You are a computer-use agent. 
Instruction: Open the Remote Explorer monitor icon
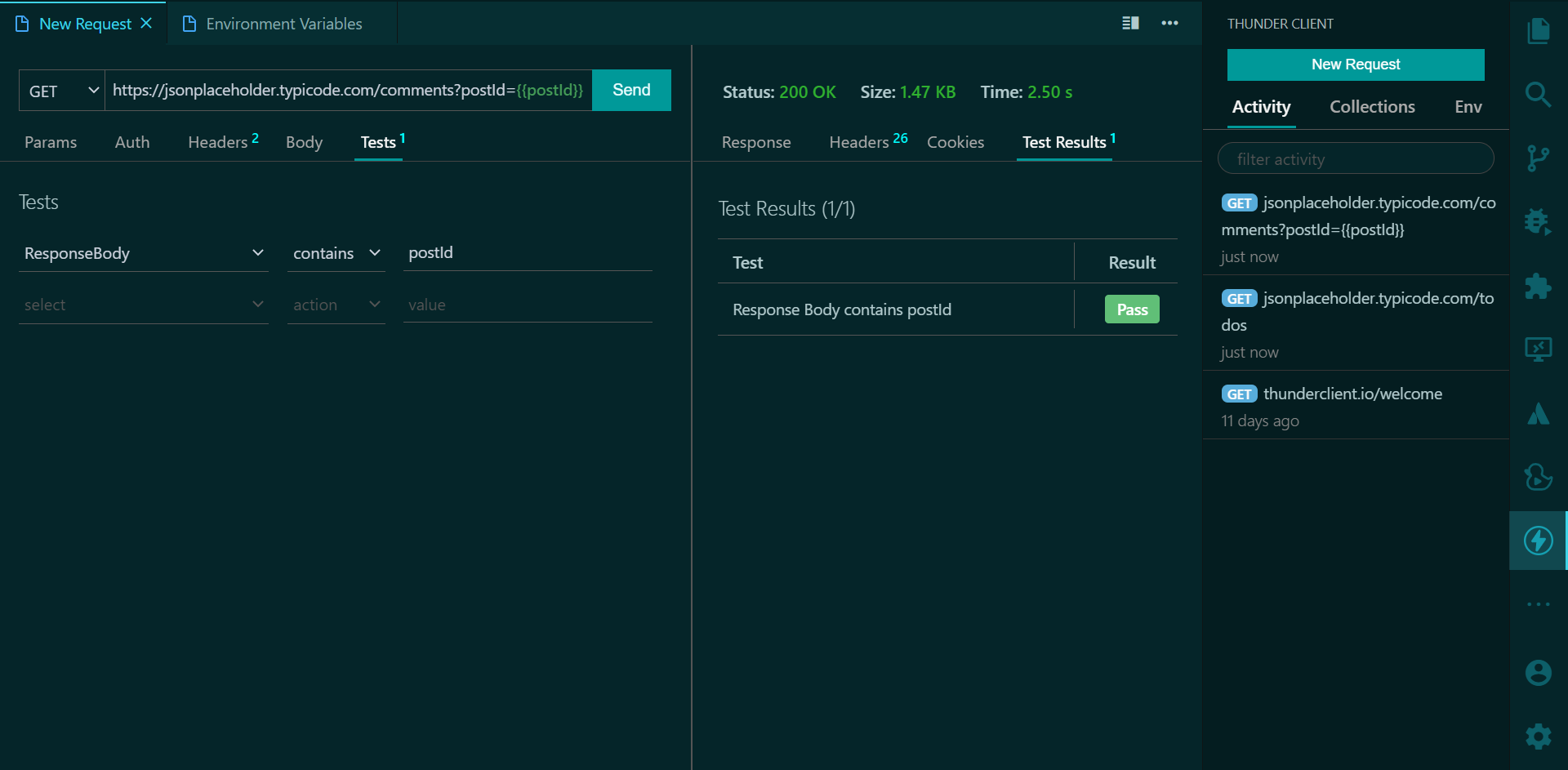1539,349
